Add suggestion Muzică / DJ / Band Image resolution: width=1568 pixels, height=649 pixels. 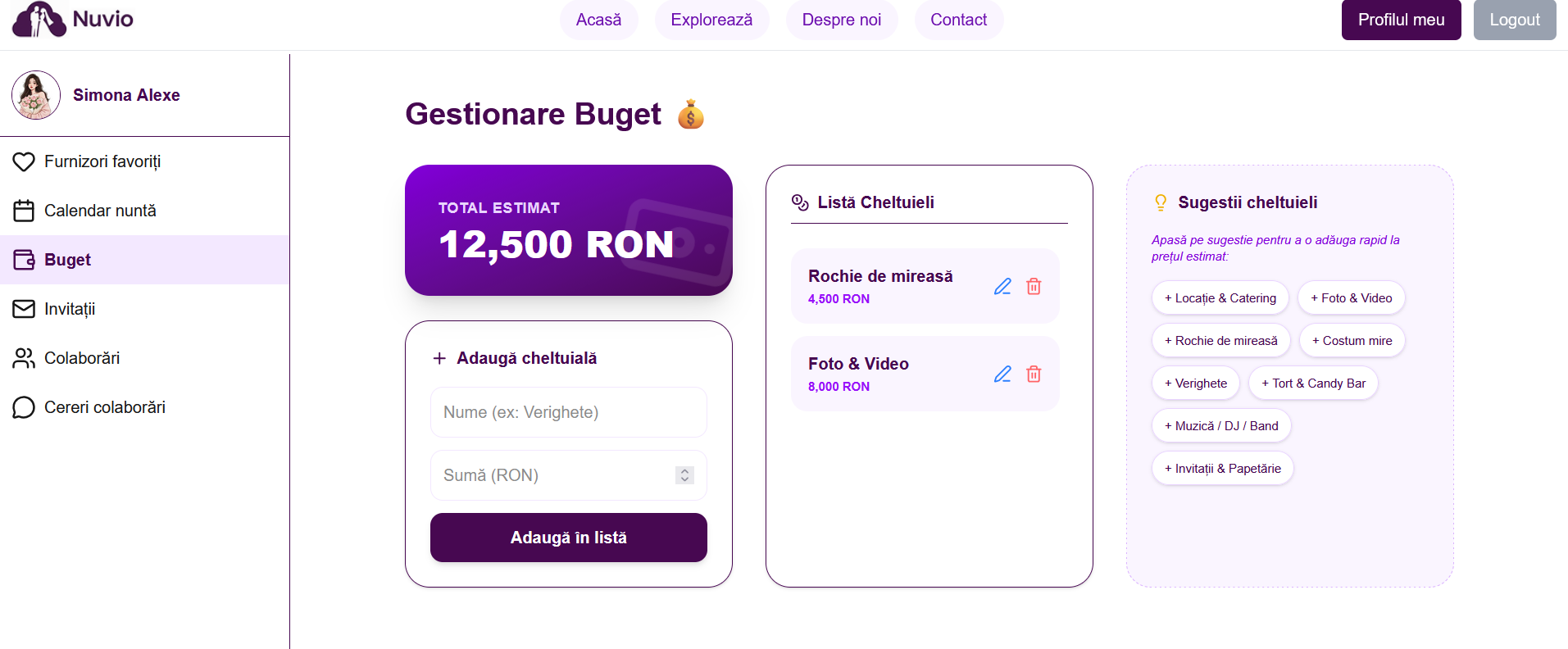pyautogui.click(x=1220, y=425)
